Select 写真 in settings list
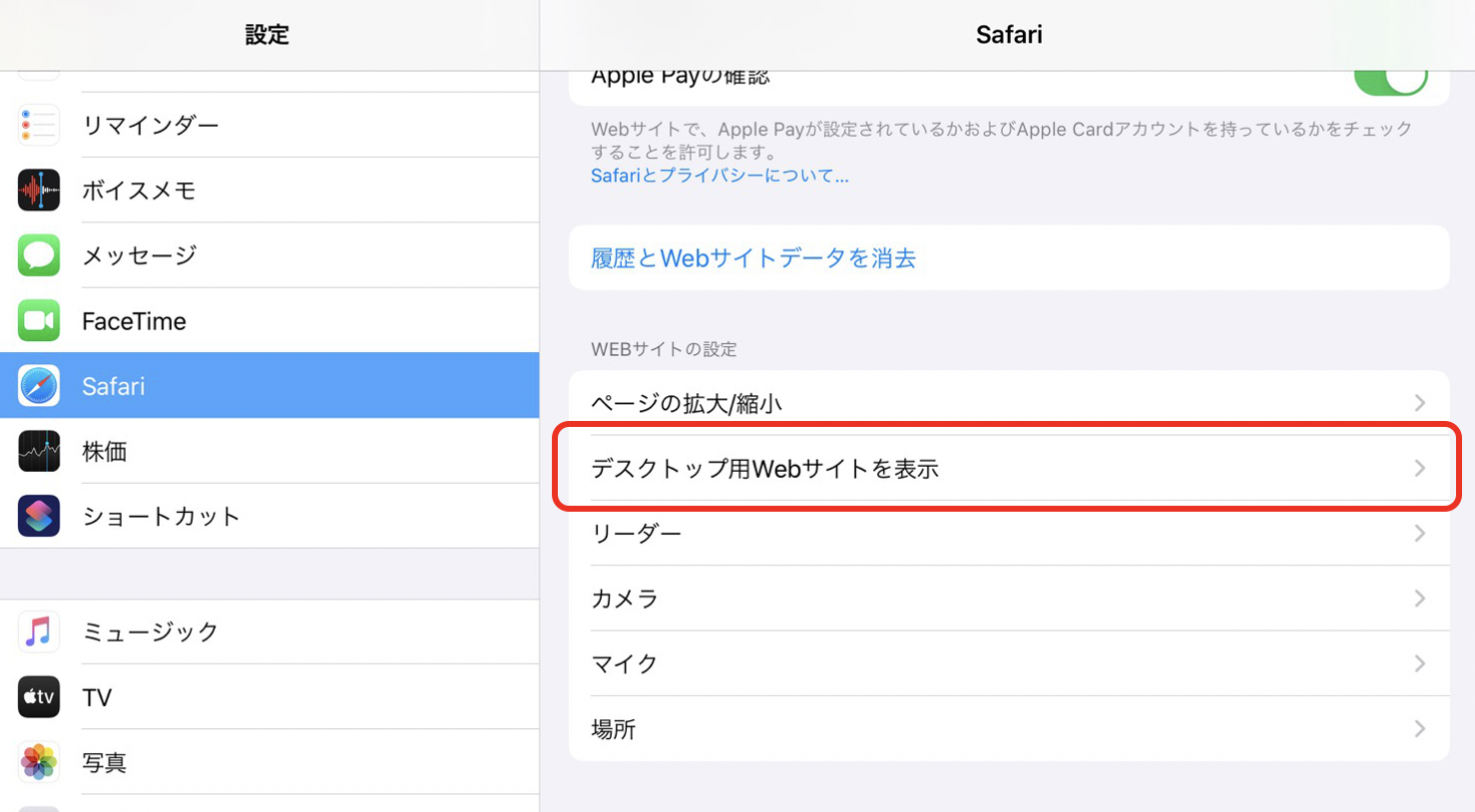 point(269,762)
